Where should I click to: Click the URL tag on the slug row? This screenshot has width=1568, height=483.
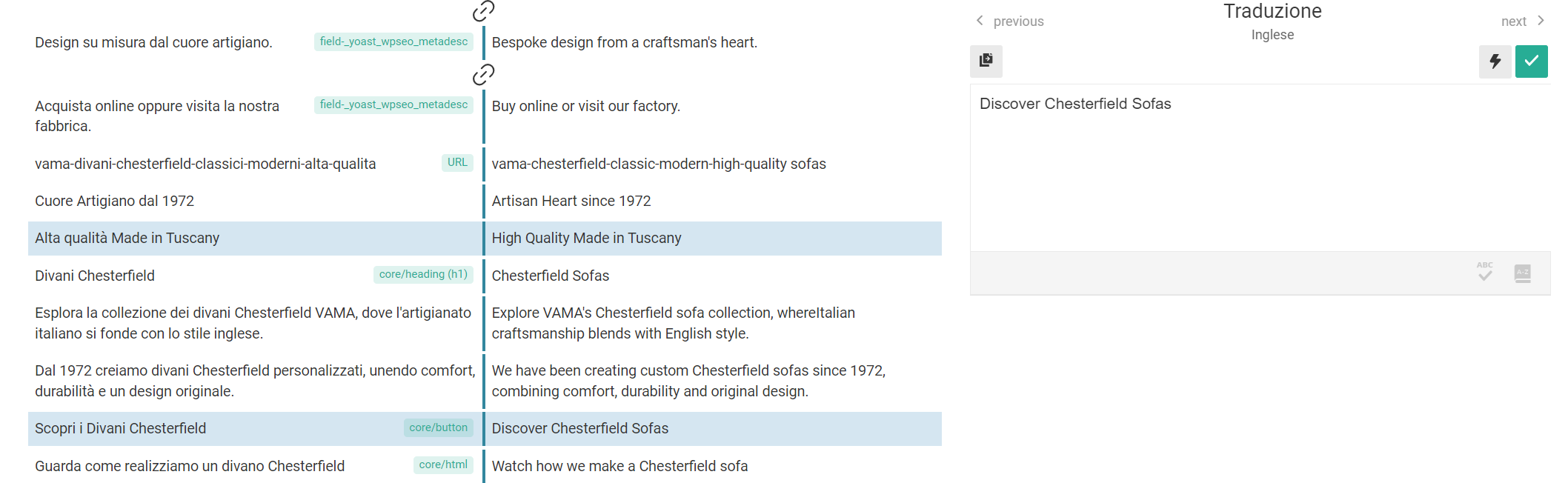(457, 162)
